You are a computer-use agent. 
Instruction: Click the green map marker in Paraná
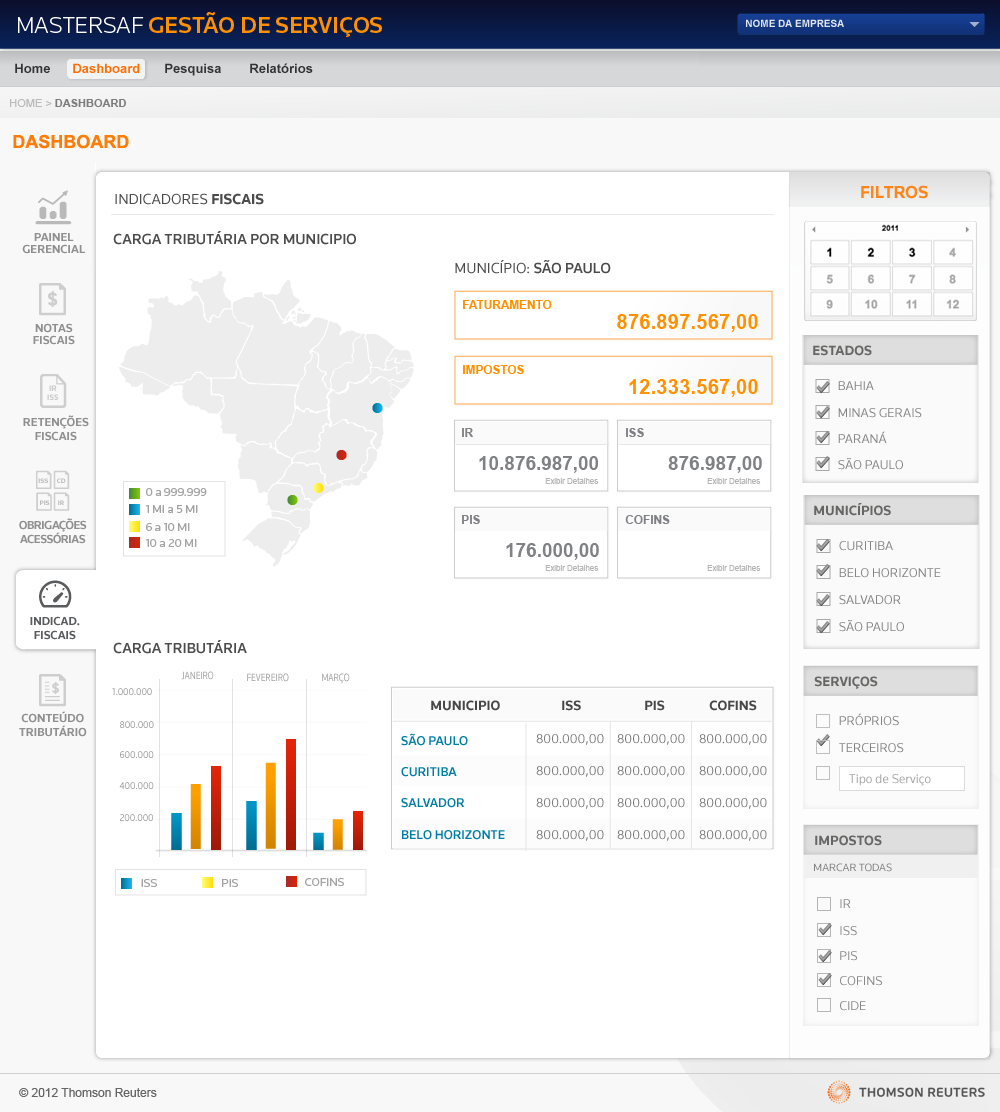[x=292, y=500]
